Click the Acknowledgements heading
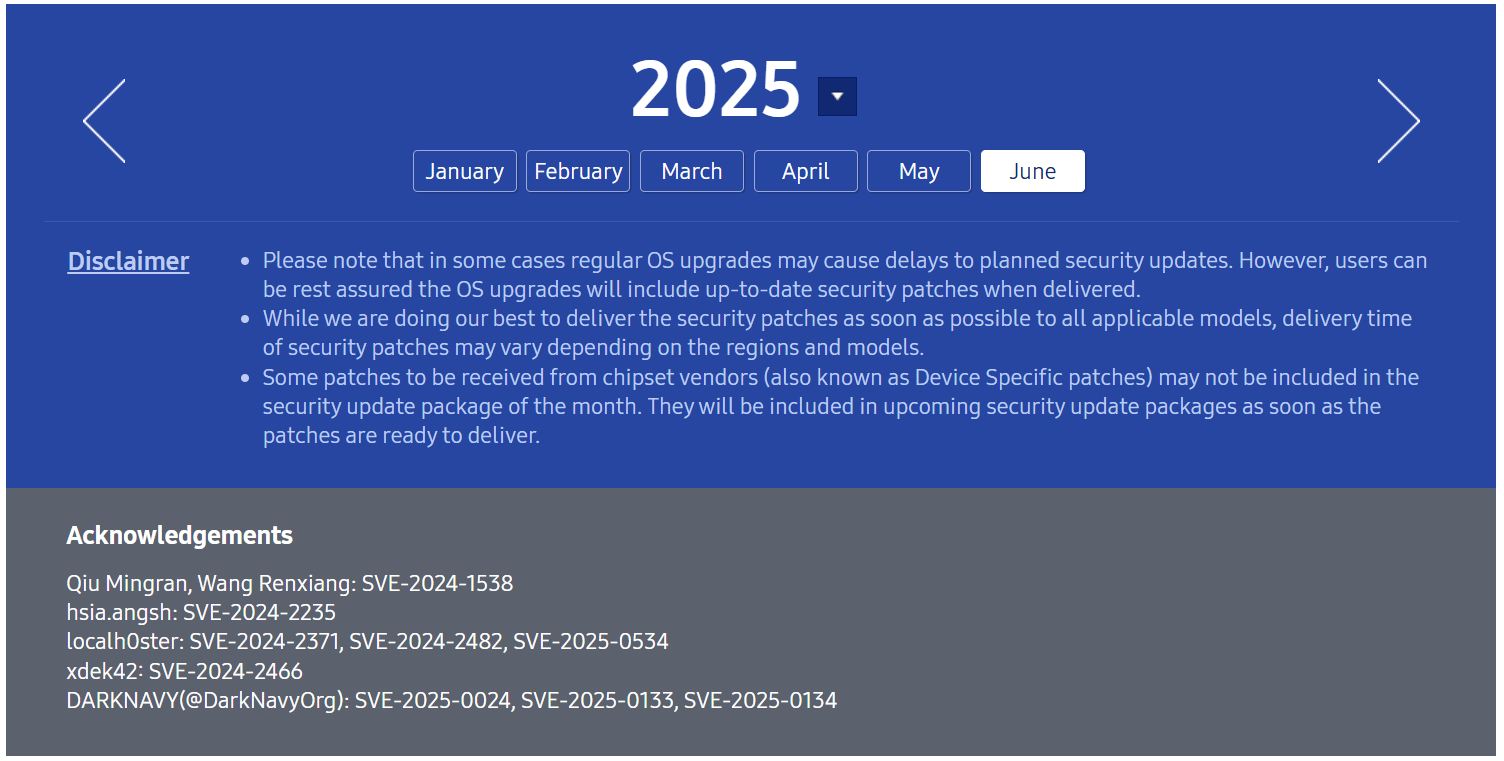This screenshot has width=1504, height=761. click(179, 535)
